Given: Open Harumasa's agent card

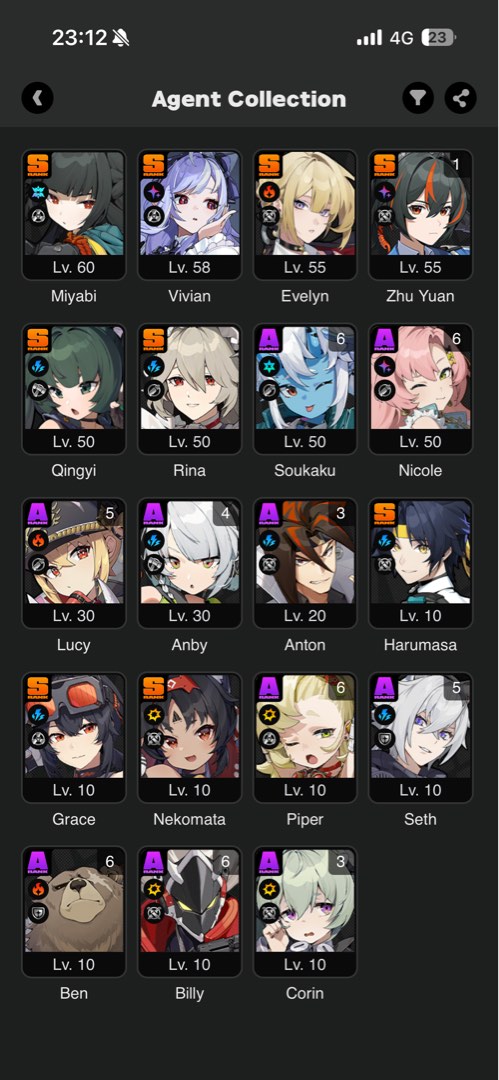Looking at the screenshot, I should [420, 563].
